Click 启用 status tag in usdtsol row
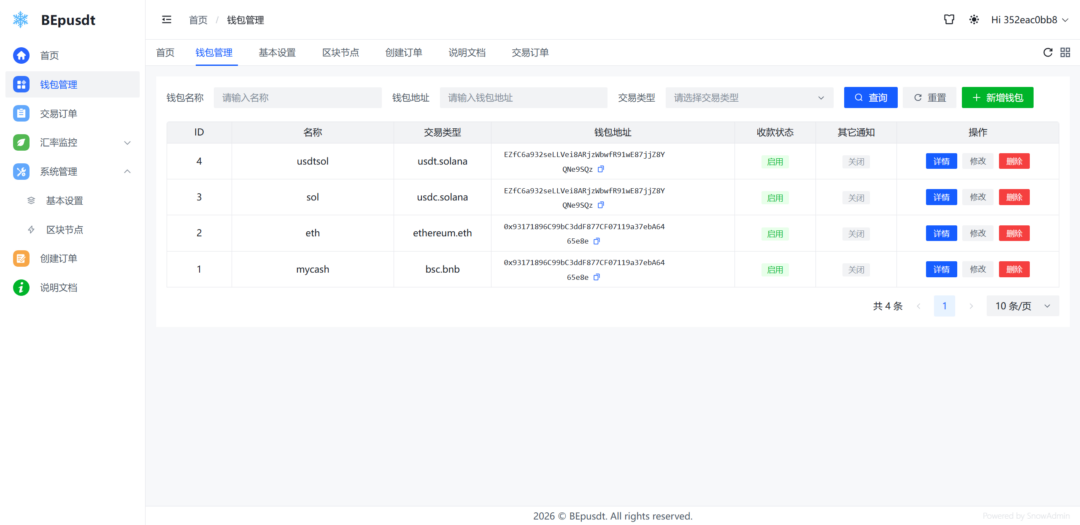Screen dimensions: 1080x525 click(775, 162)
